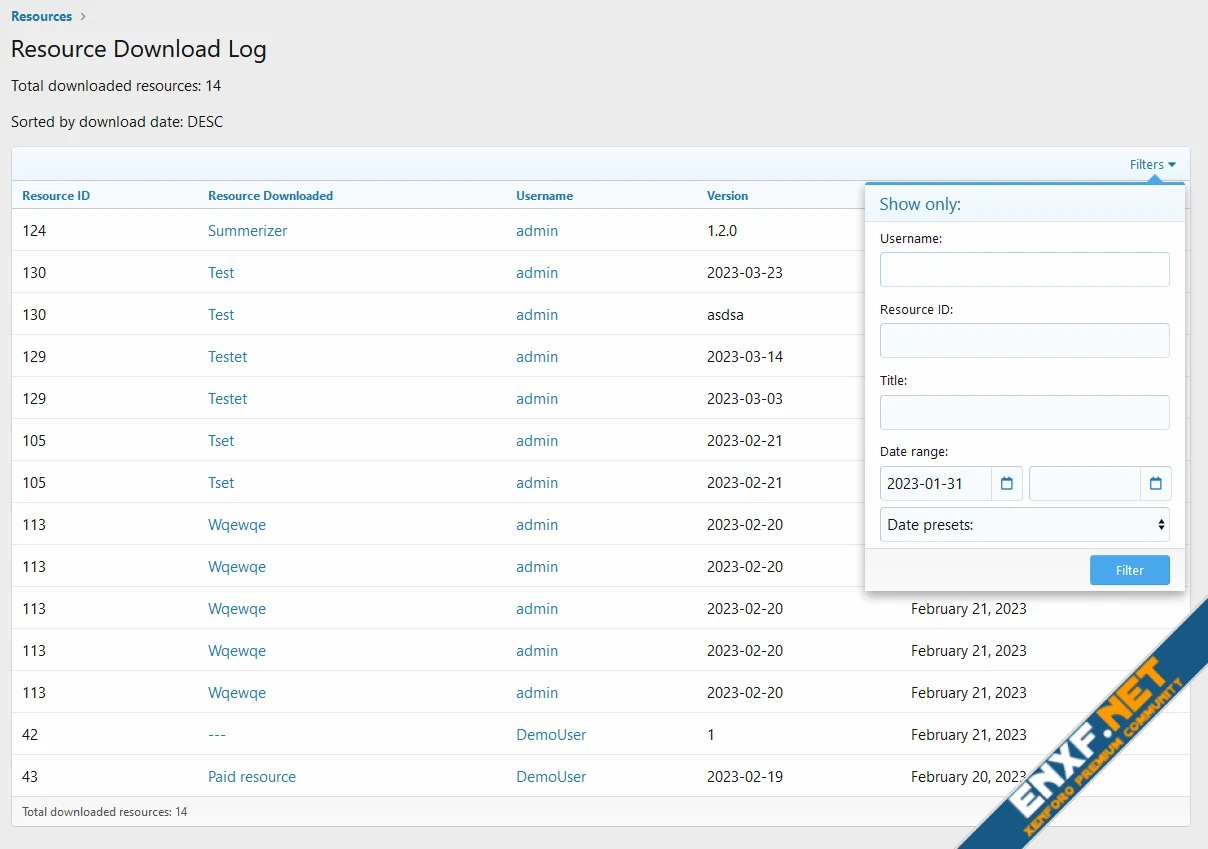Screen dimensions: 1208x849
Task: Open the '---' resource link
Action: [x=217, y=735]
